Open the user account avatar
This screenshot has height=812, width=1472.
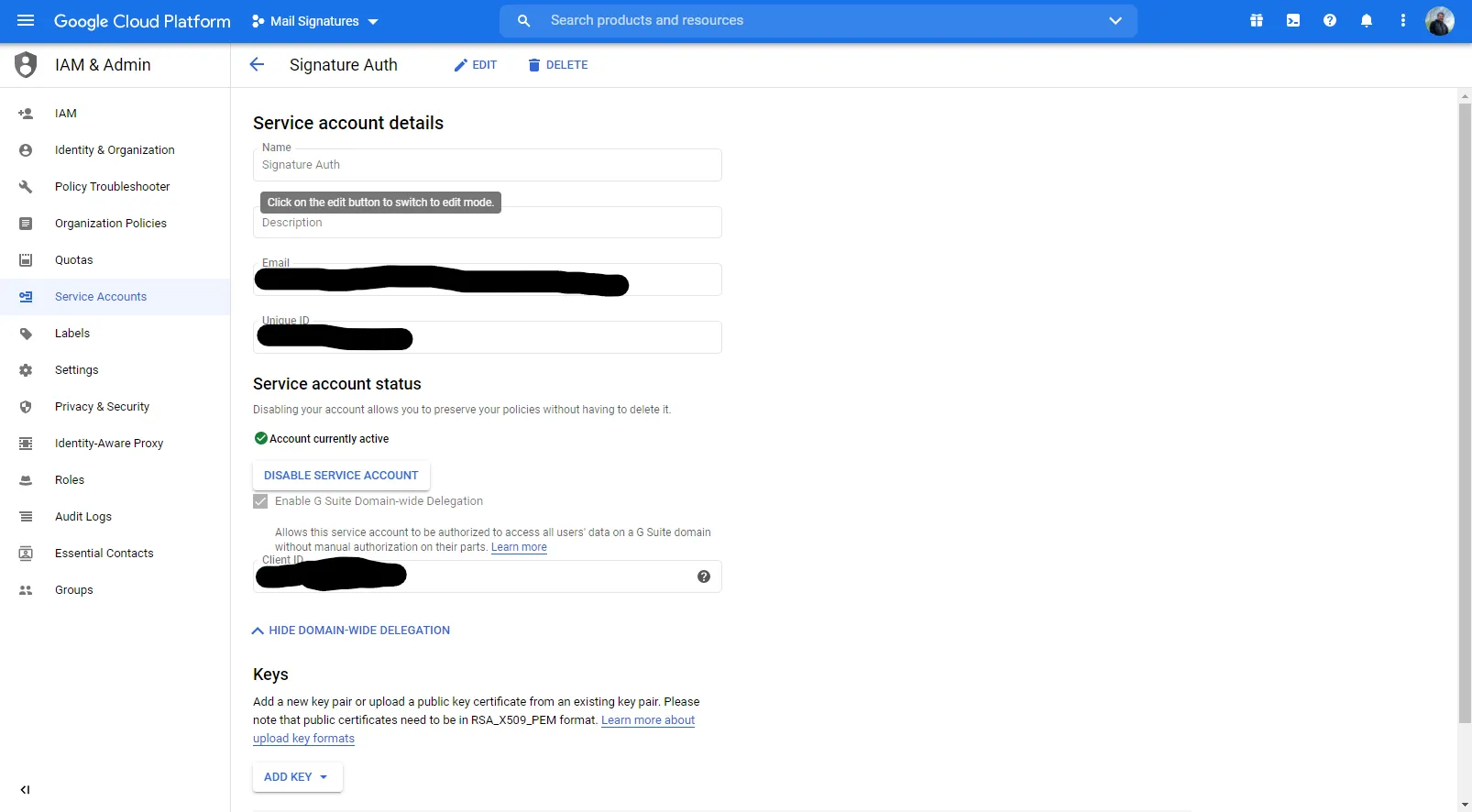pos(1440,20)
